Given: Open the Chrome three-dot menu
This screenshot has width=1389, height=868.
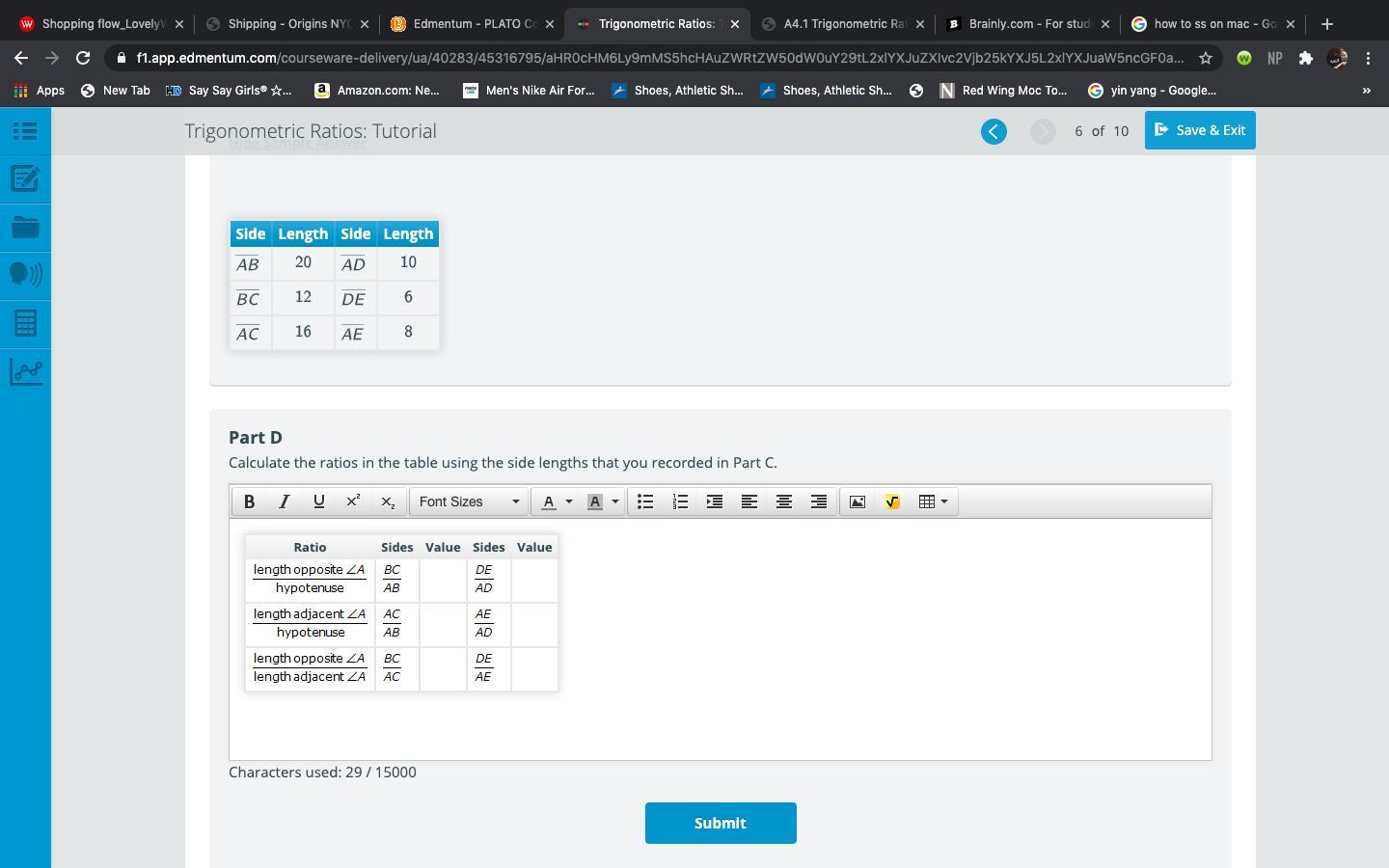Looking at the screenshot, I should tap(1368, 58).
